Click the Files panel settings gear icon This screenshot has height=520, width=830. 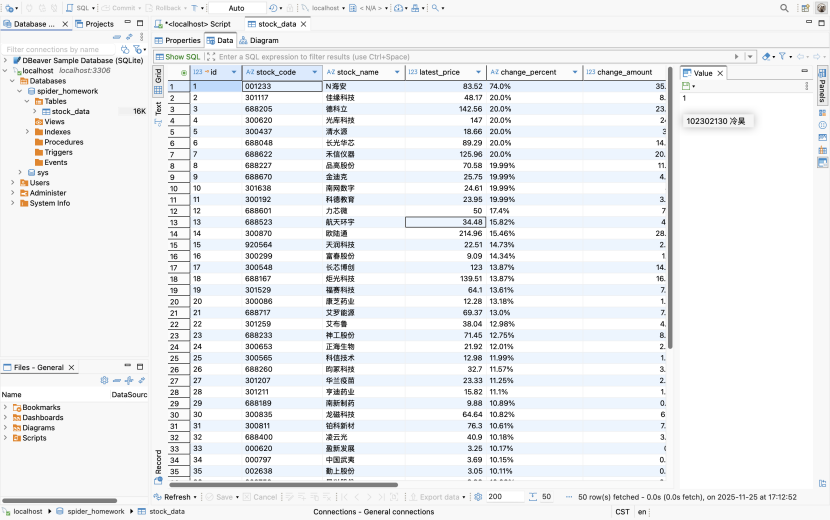104,380
